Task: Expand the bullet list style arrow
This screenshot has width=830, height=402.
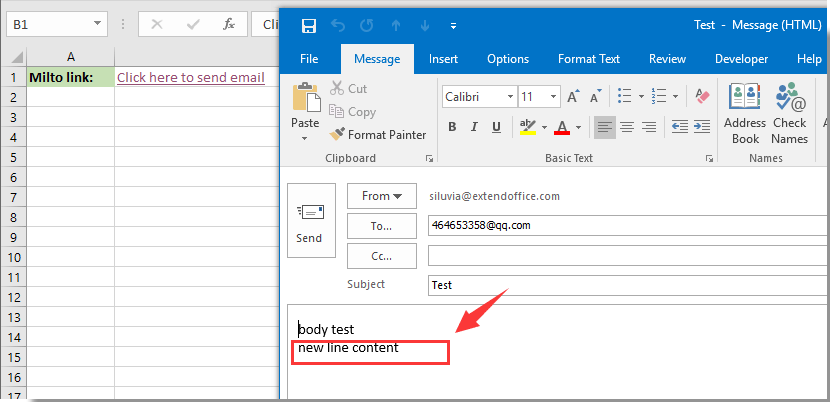Action: coord(641,96)
